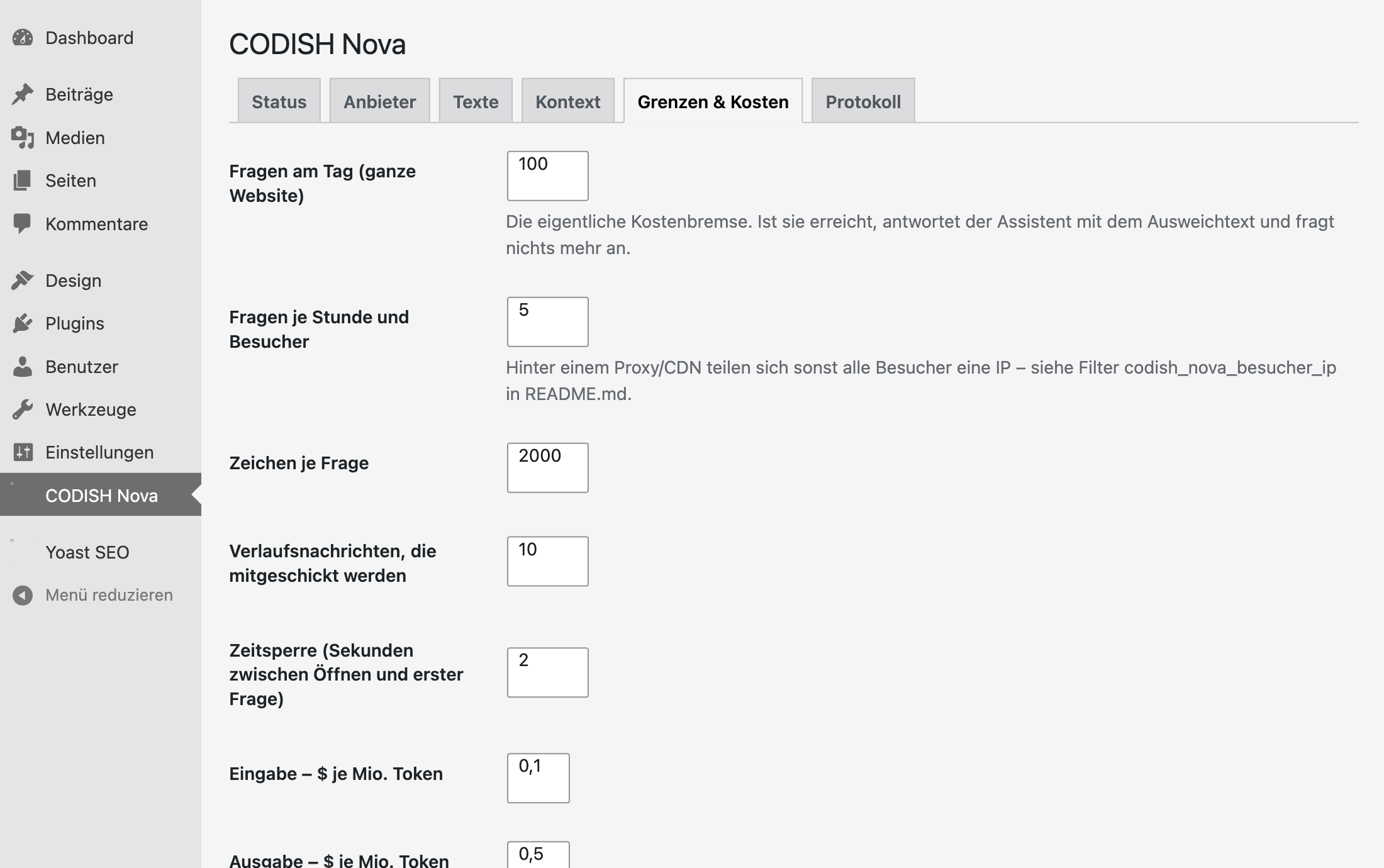Click the Zeitsperre seconds field
Image resolution: width=1384 pixels, height=868 pixels.
click(x=548, y=672)
